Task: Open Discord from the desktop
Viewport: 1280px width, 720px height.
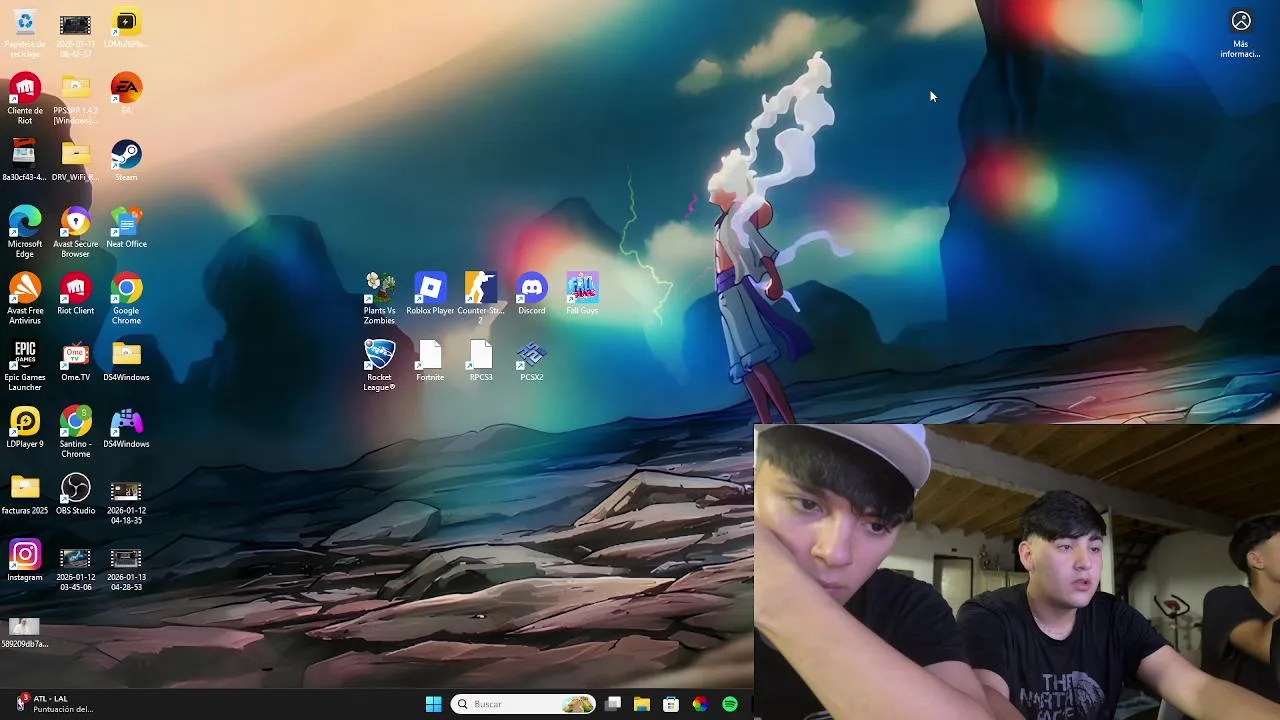Action: [532, 294]
